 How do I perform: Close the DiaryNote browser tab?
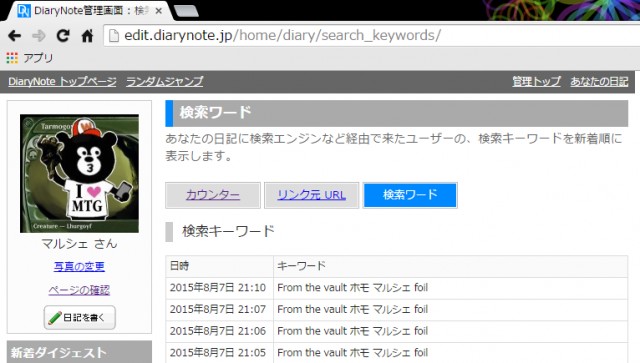pos(159,11)
